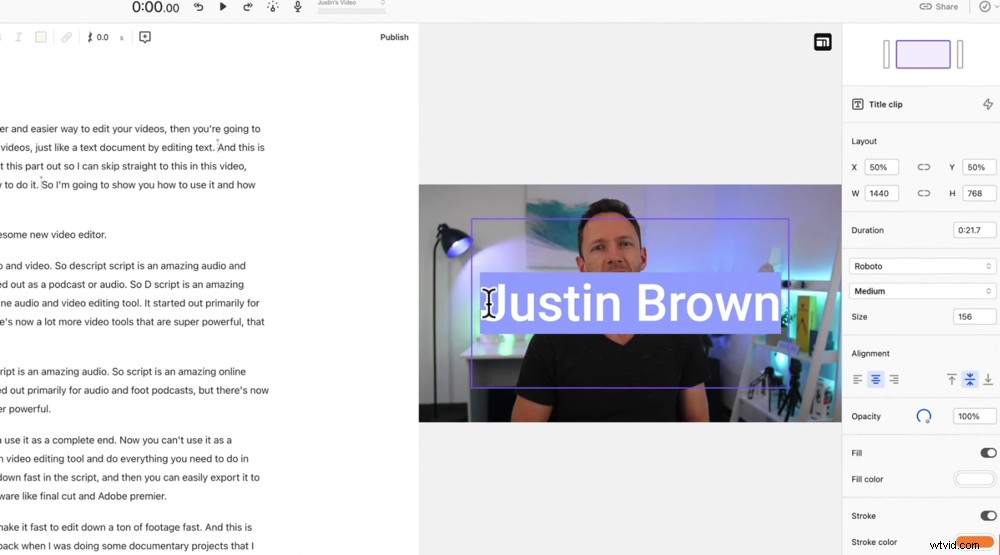1000x555 pixels.
Task: Click script text 'esome new video editor.'
Action: (54, 235)
